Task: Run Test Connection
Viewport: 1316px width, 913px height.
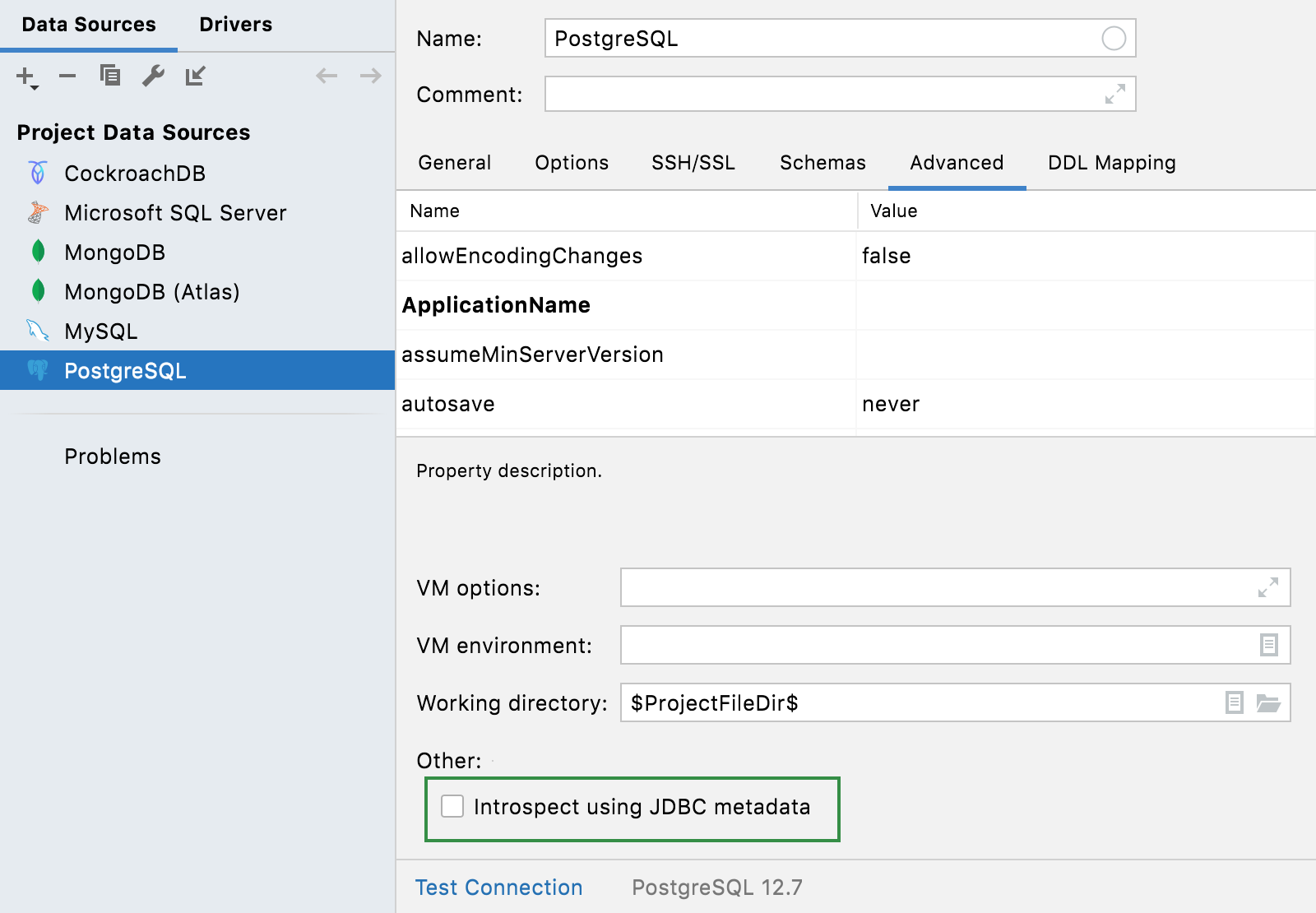Action: coord(498,888)
